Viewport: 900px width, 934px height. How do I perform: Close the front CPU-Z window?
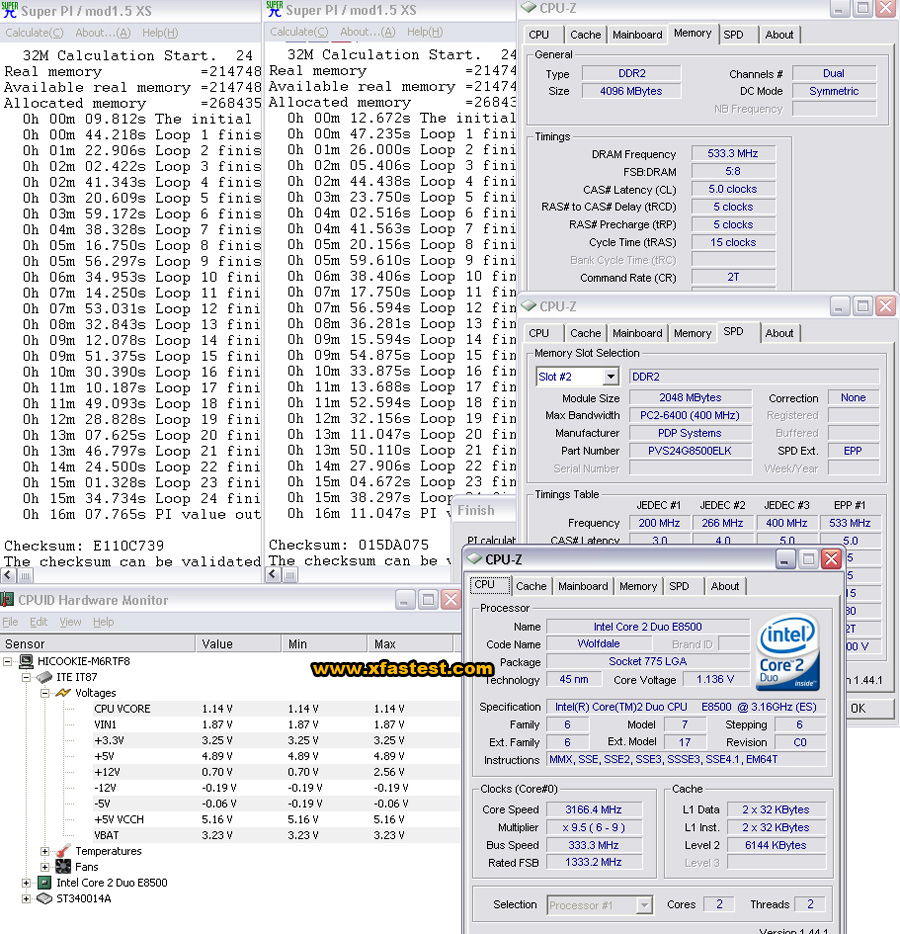coord(831,559)
